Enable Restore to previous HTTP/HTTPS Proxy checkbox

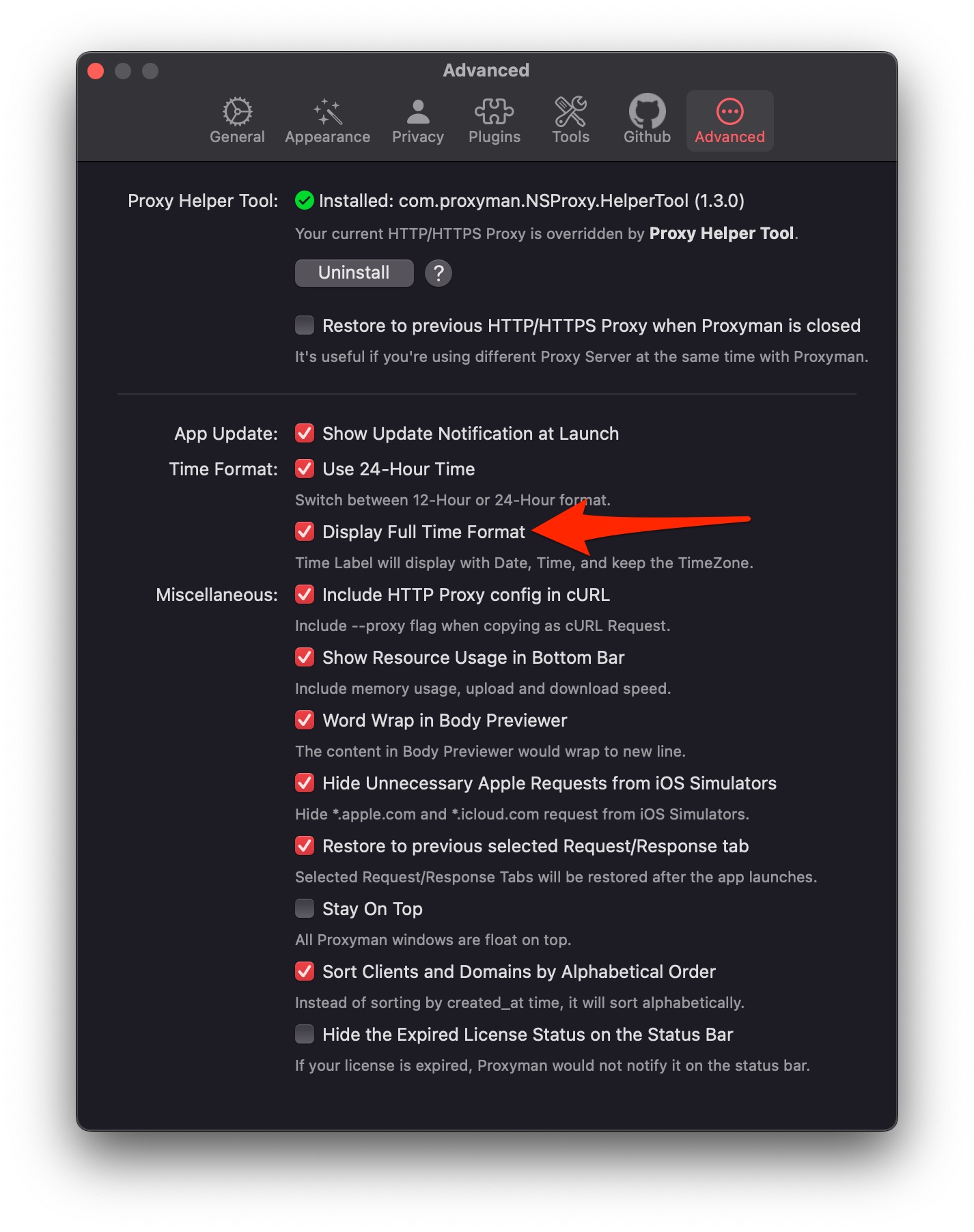point(305,325)
